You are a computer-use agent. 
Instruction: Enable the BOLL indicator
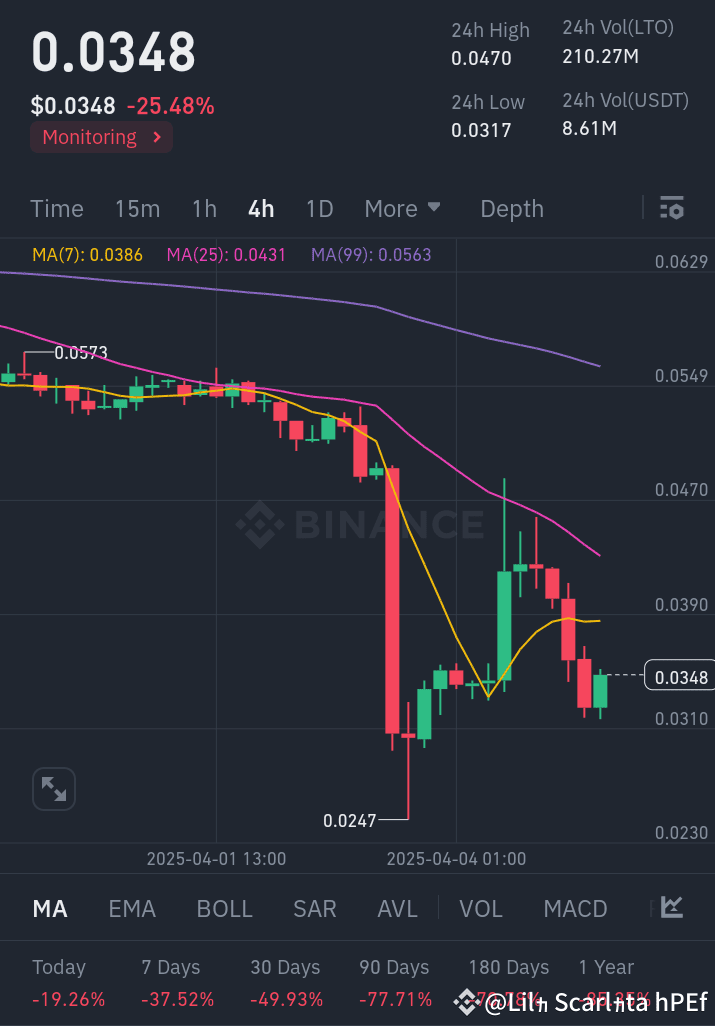pos(225,908)
